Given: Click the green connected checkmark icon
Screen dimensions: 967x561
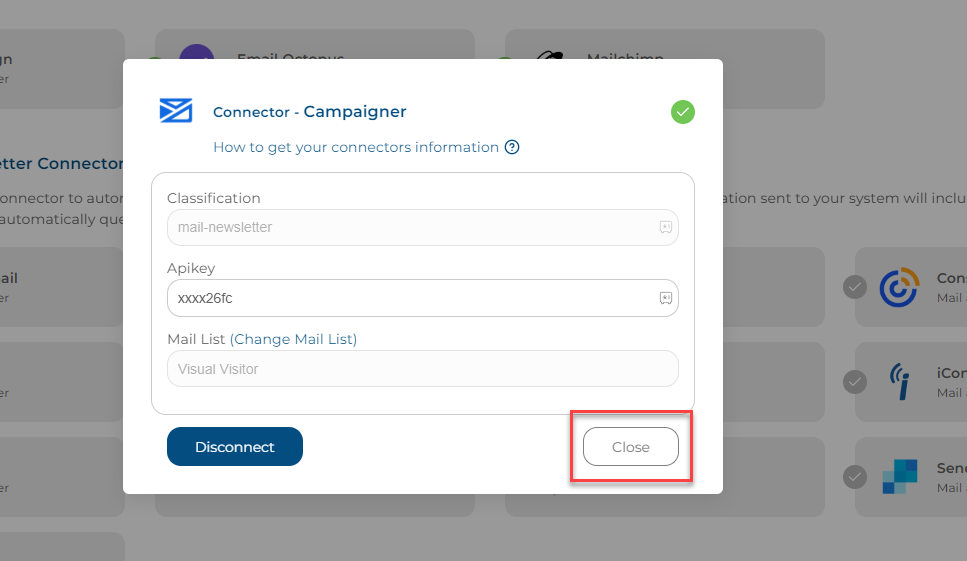Looking at the screenshot, I should tap(683, 112).
